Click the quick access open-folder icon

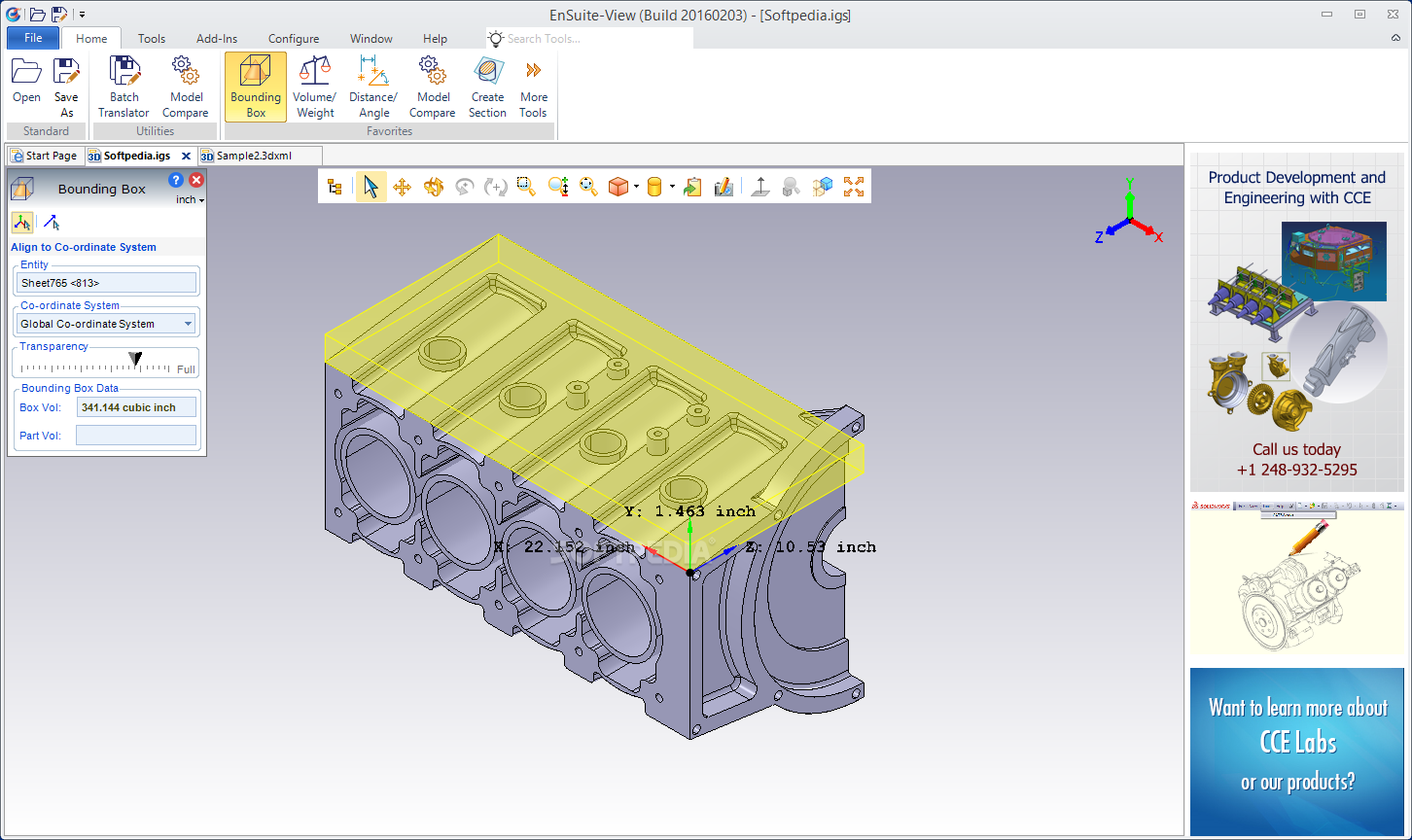(37, 14)
